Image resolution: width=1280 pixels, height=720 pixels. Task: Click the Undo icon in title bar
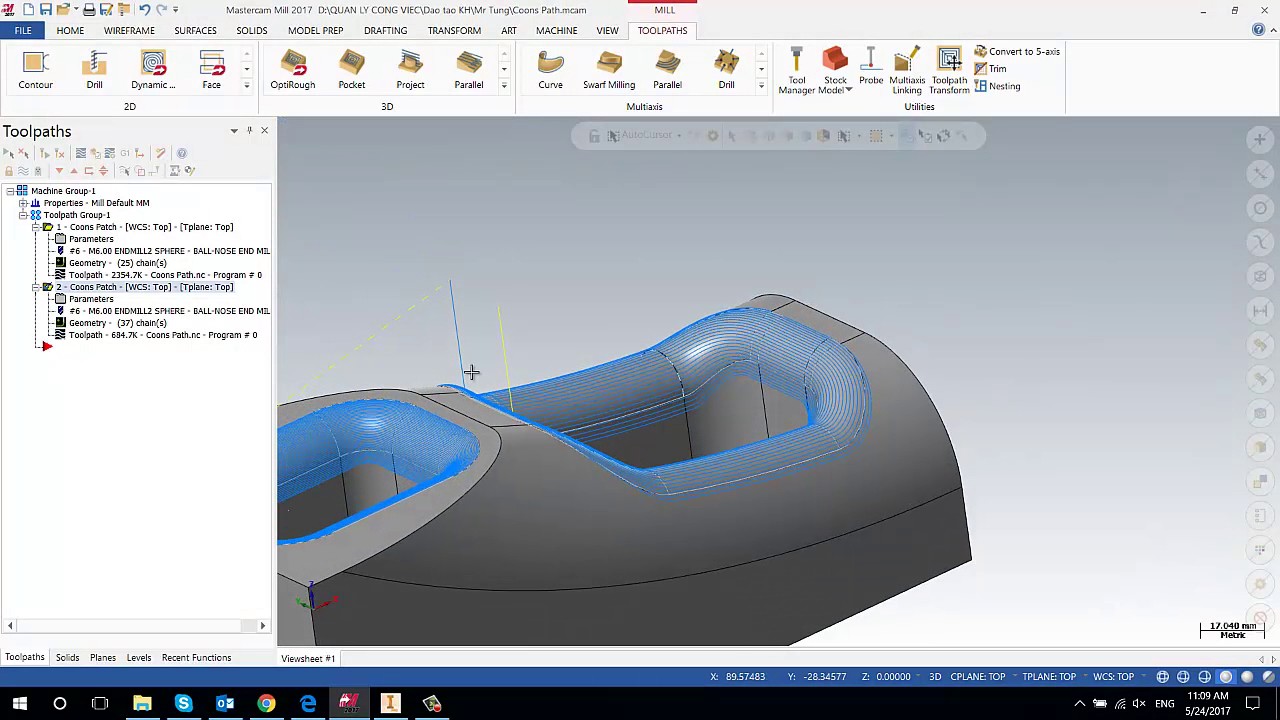pos(144,10)
